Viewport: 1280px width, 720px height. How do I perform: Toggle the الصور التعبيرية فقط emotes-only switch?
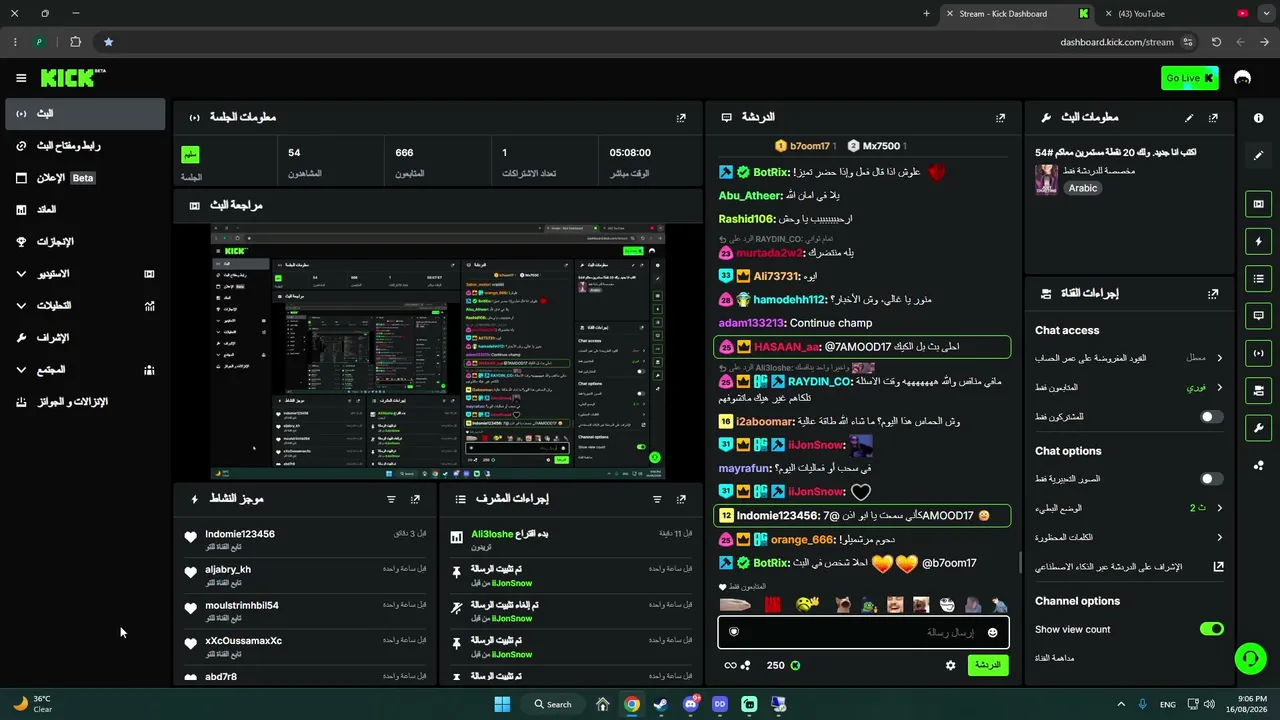pyautogui.click(x=1211, y=479)
